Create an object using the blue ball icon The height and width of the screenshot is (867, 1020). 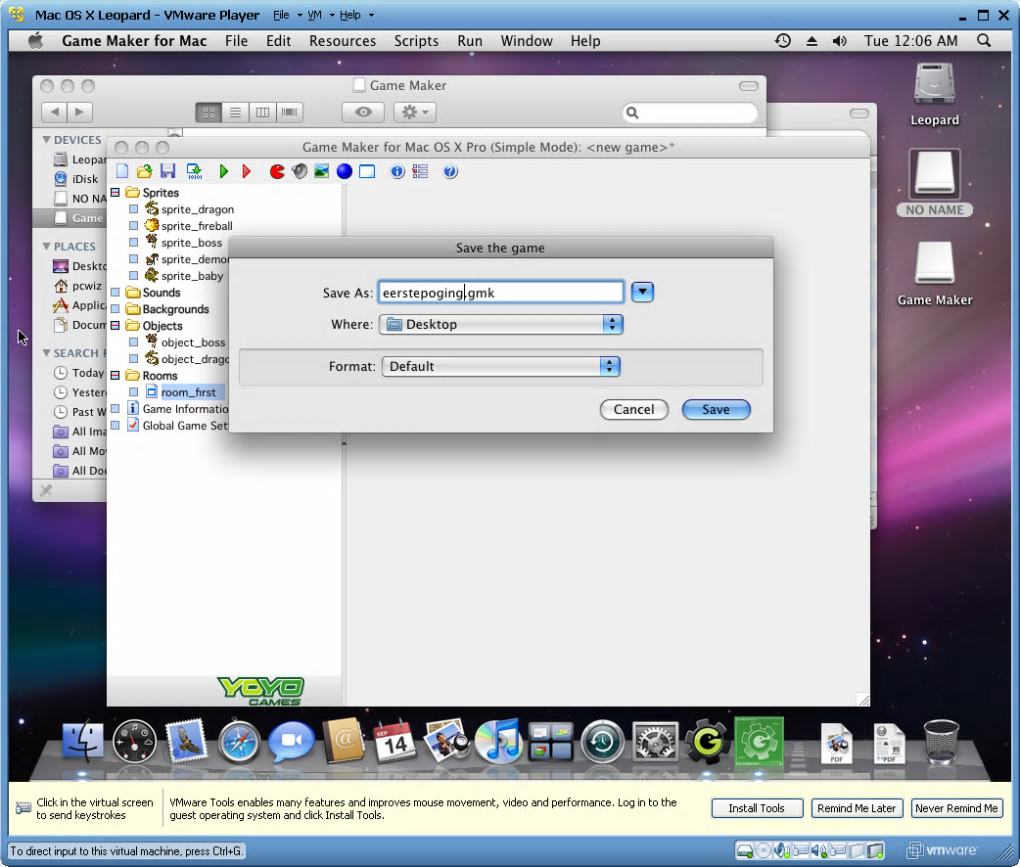tap(344, 171)
